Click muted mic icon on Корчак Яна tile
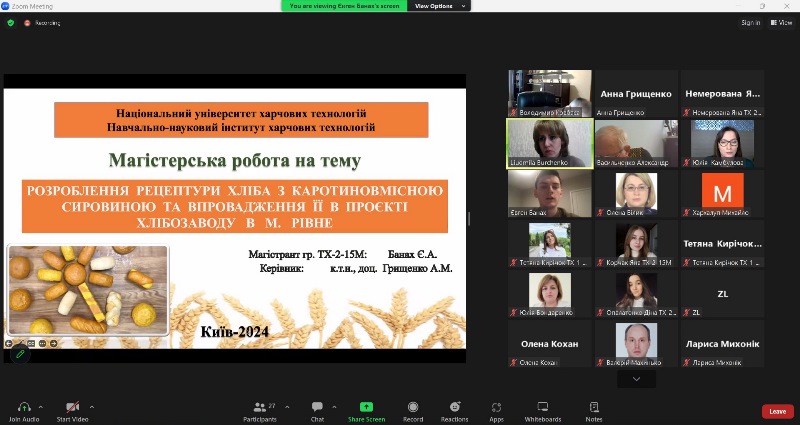800x425 pixels. click(x=601, y=263)
